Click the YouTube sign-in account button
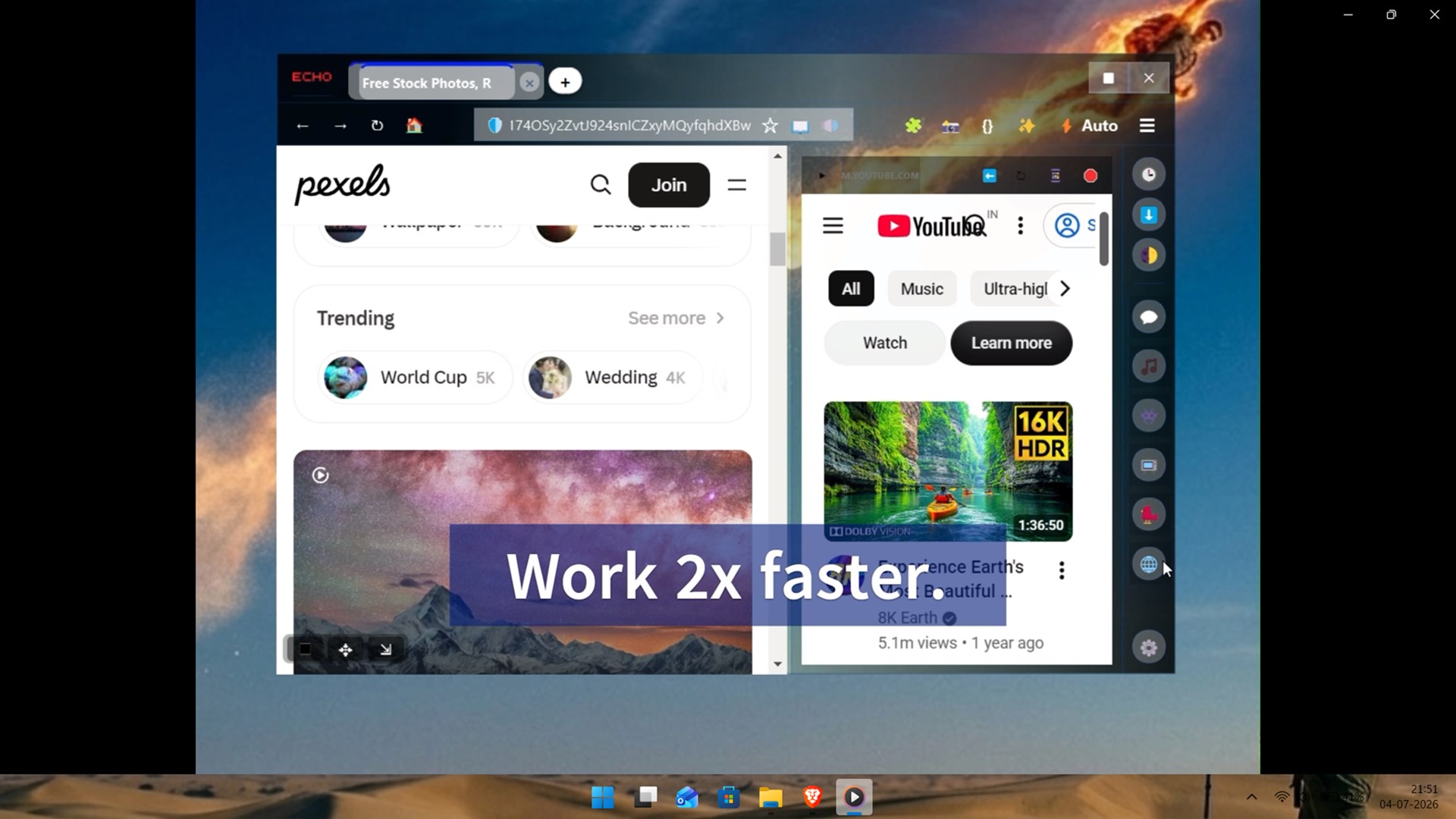This screenshot has width=1456, height=819. tap(1071, 226)
